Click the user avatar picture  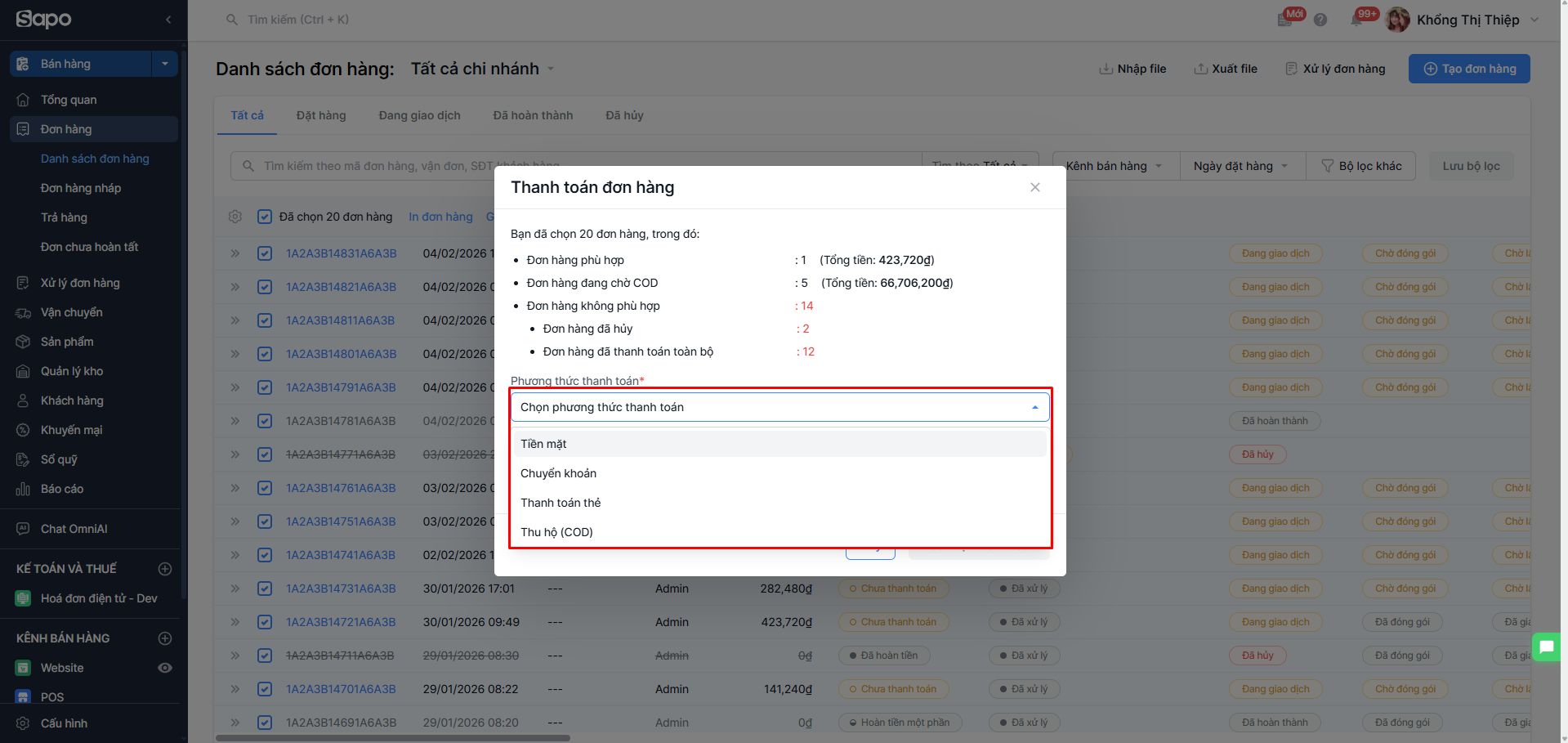[x=1398, y=20]
